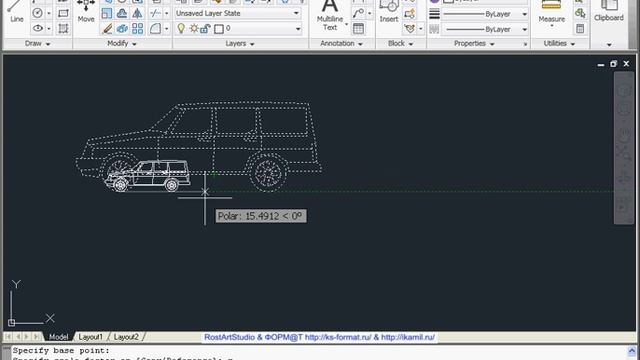Expand the Utilities panel title
The image size is (640, 360).
coord(559,43)
